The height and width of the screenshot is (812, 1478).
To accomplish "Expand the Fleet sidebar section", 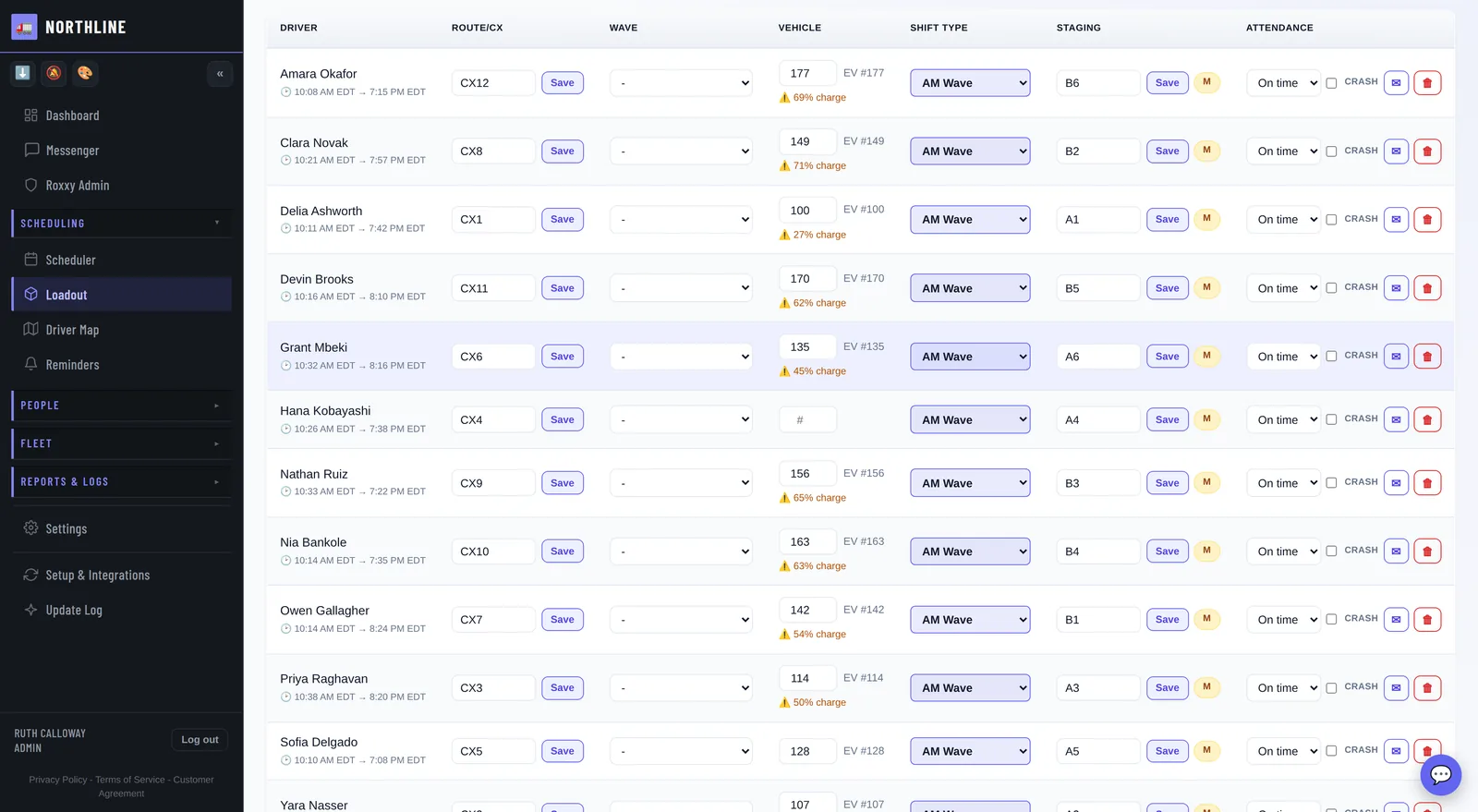I will 122,443.
